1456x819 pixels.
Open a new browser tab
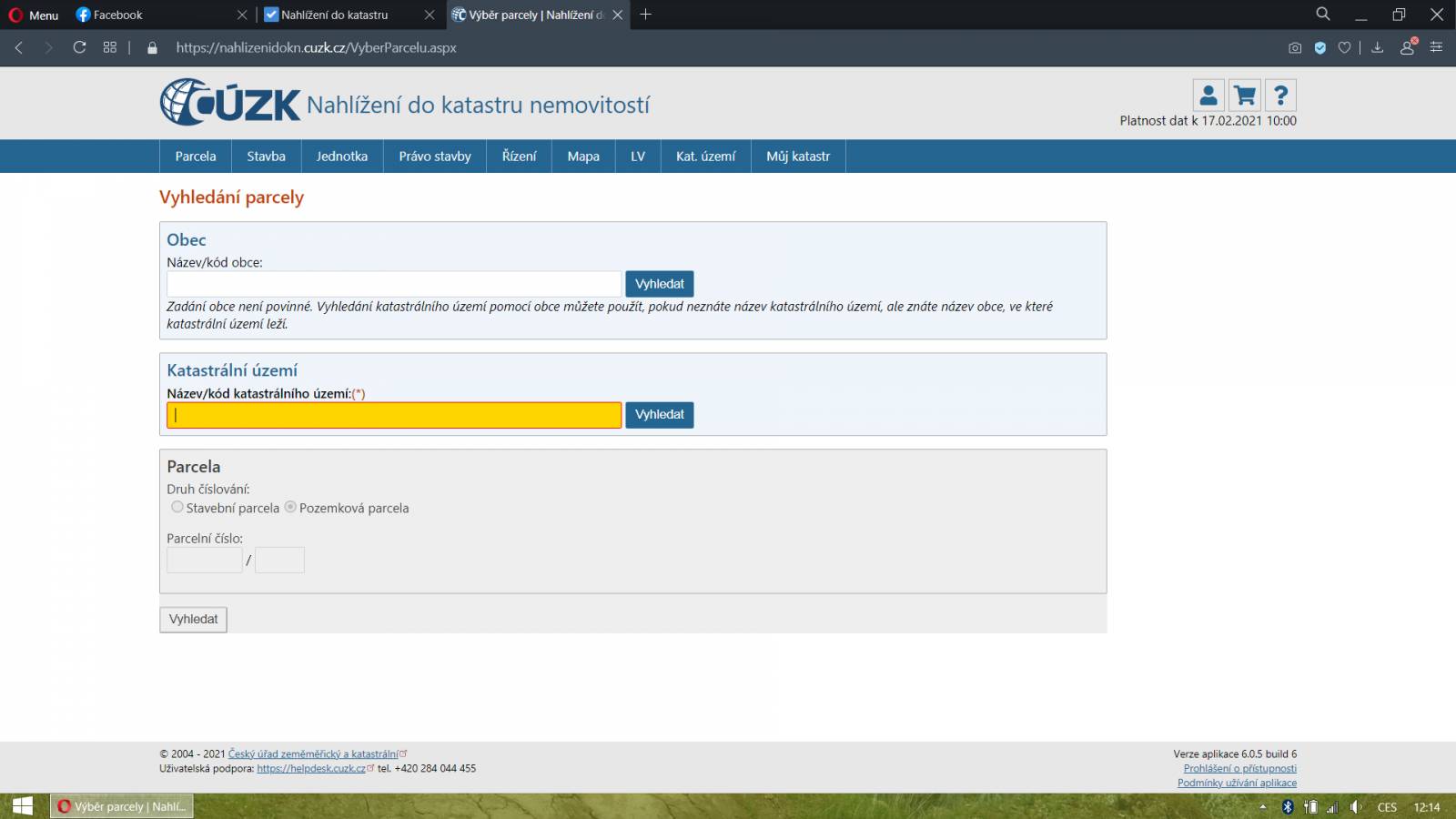click(645, 15)
